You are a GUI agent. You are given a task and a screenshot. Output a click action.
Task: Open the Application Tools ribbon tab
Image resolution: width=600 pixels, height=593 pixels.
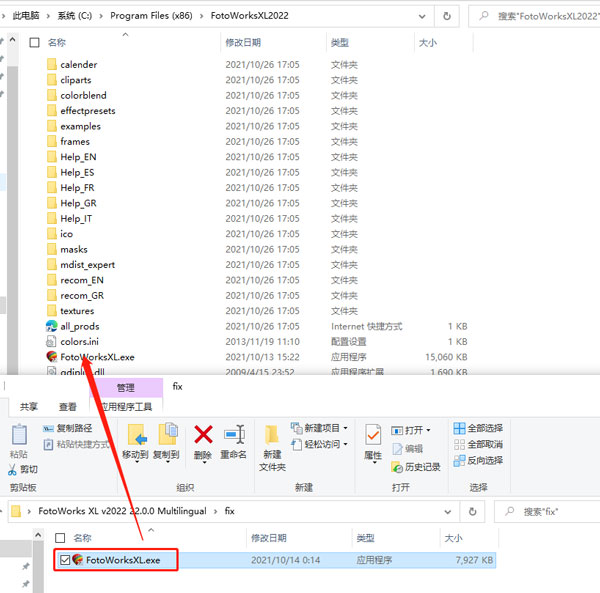click(x=127, y=407)
